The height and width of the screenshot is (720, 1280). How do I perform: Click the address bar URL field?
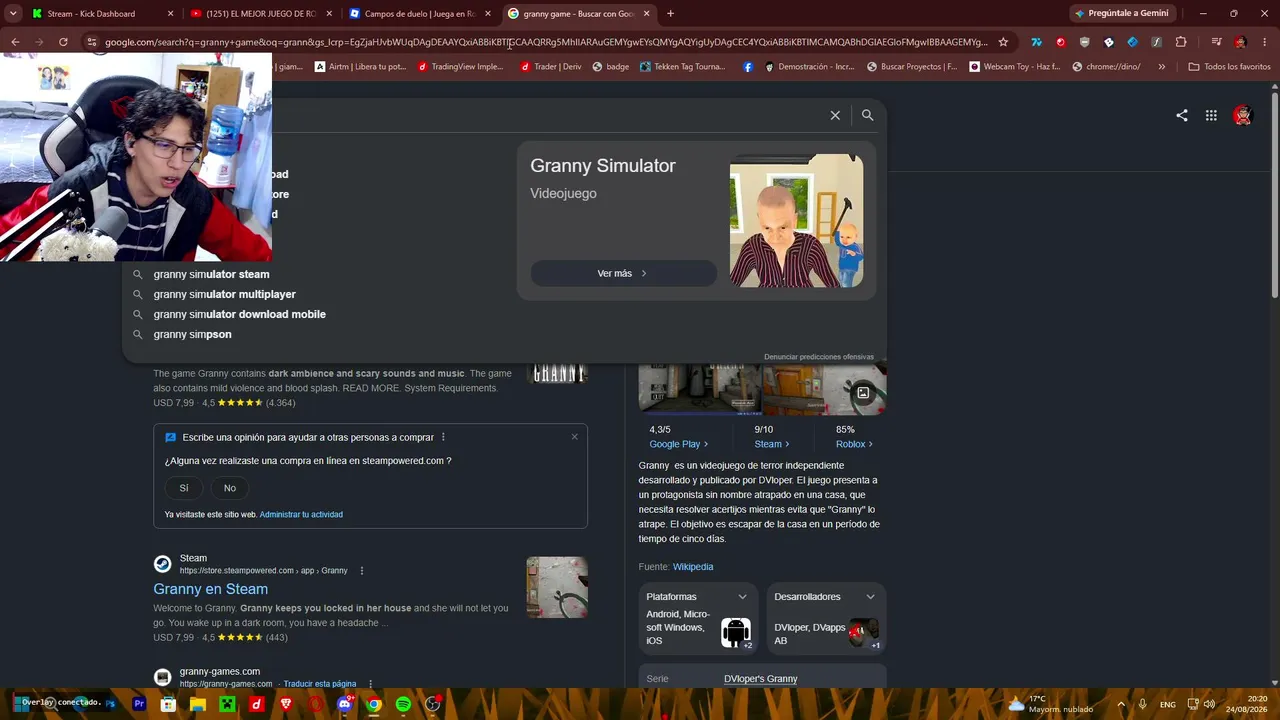546,42
